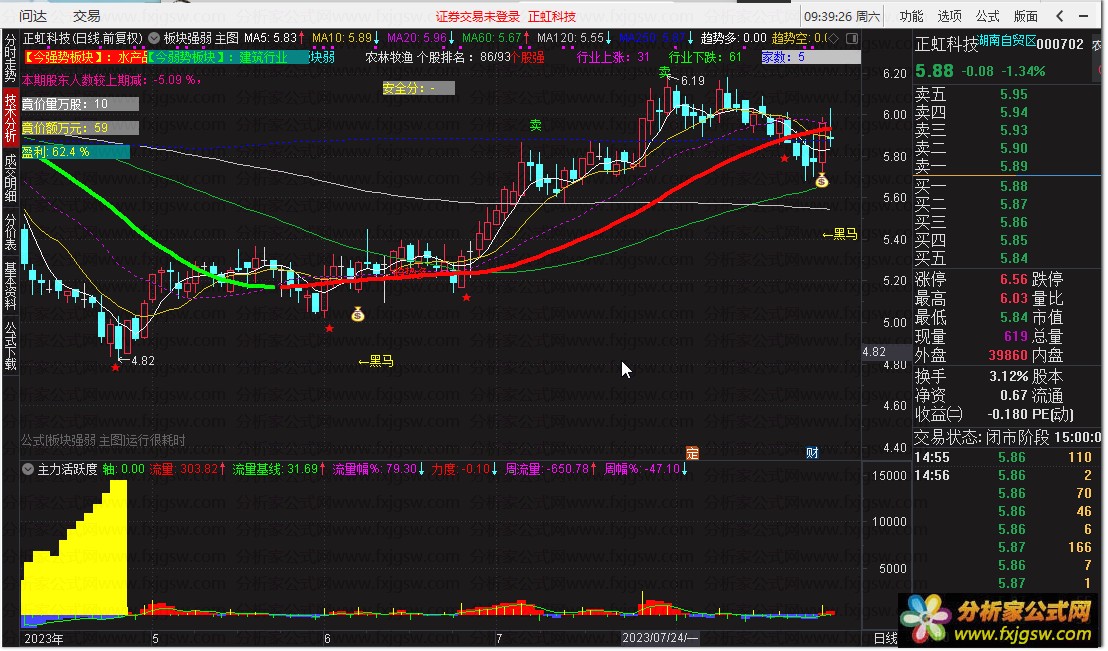Click the MA10: 5.89 indicator value
Viewport: 1108px width, 651px height.
pyautogui.click(x=346, y=37)
